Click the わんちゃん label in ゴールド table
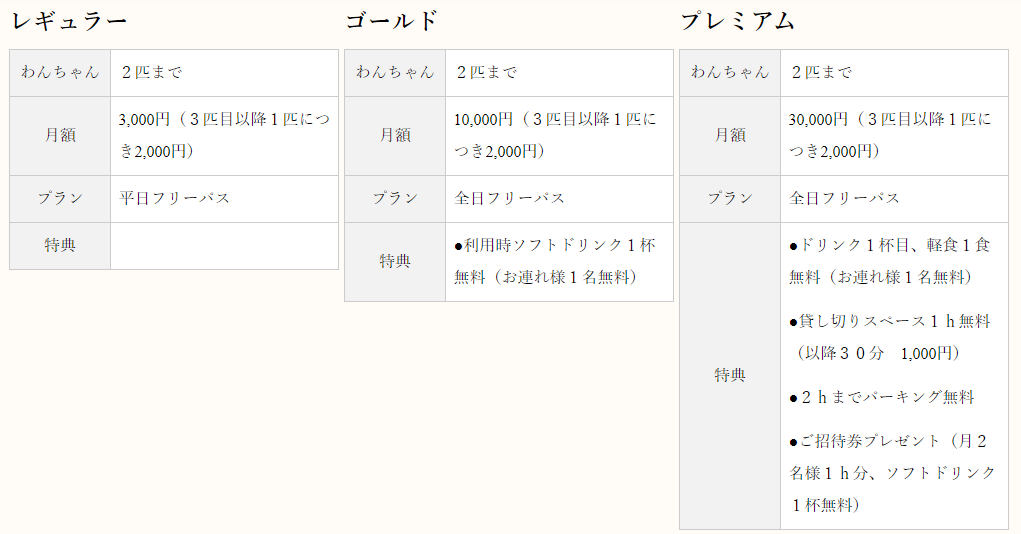This screenshot has height=534, width=1021. (x=395, y=72)
